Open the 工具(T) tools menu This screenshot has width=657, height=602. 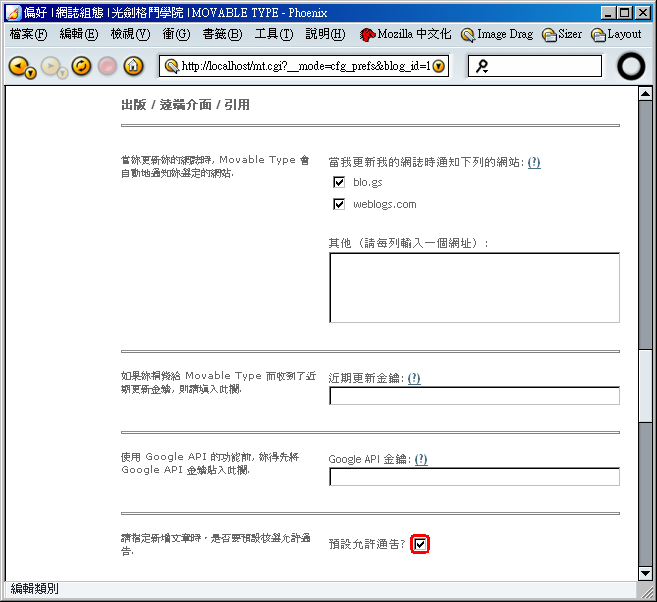click(x=274, y=34)
